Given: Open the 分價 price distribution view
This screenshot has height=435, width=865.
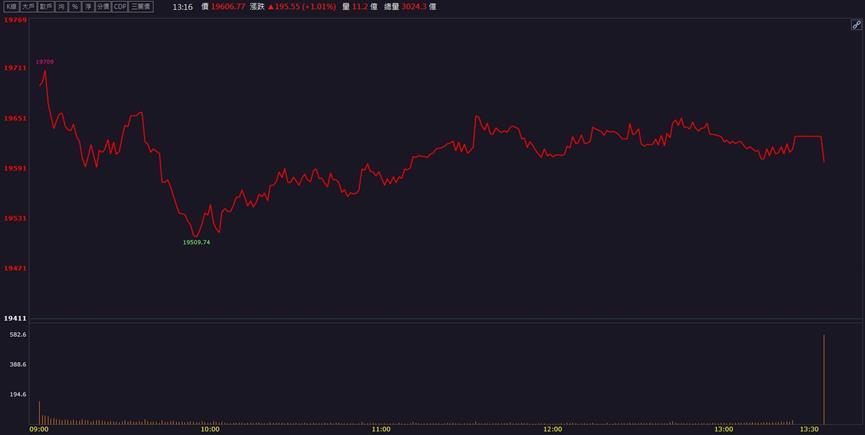Looking at the screenshot, I should 103,7.
